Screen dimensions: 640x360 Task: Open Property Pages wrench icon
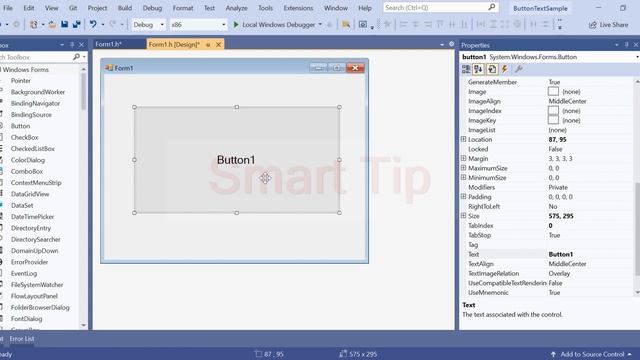pos(518,69)
